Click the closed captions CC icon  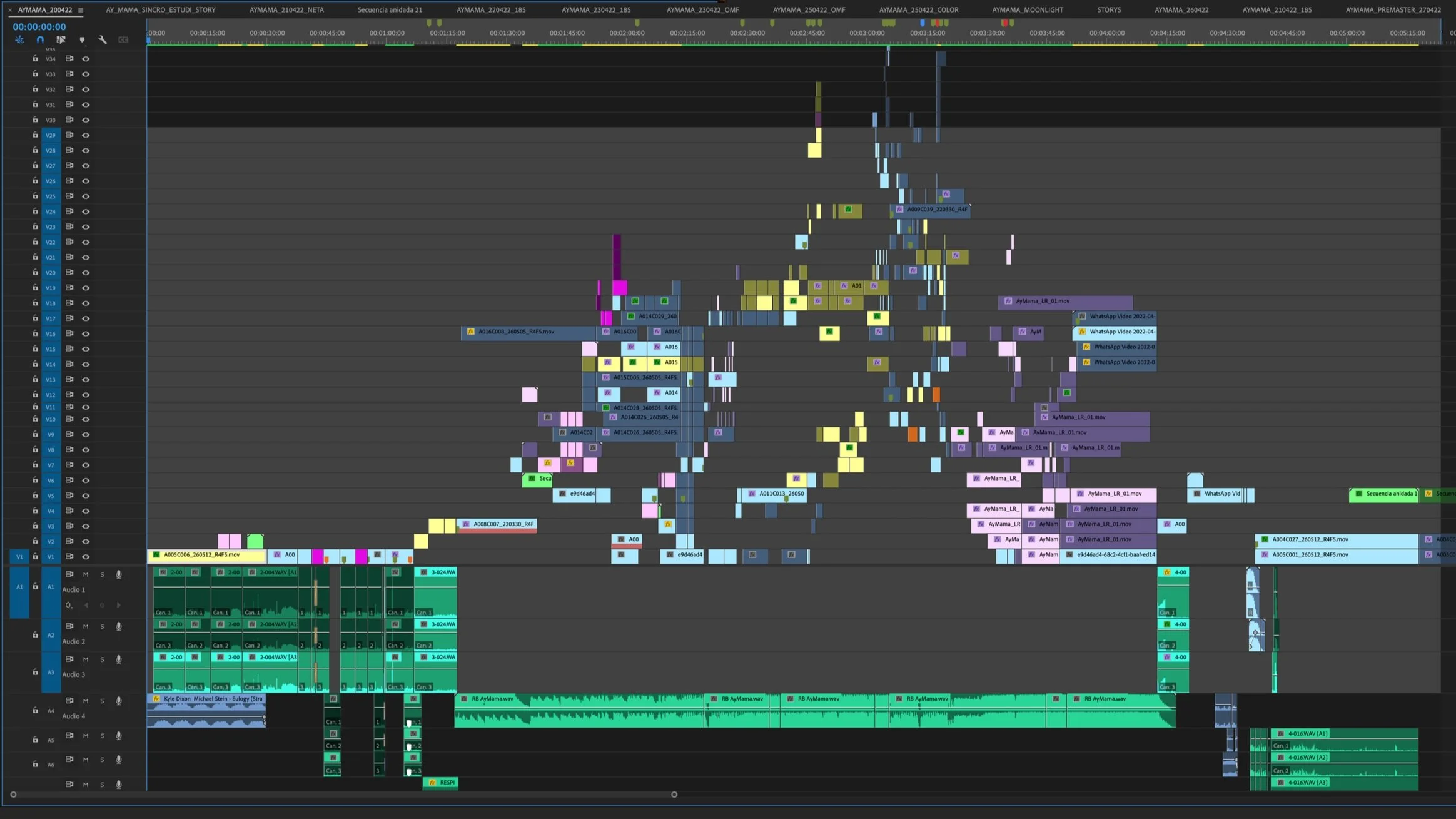click(x=123, y=39)
